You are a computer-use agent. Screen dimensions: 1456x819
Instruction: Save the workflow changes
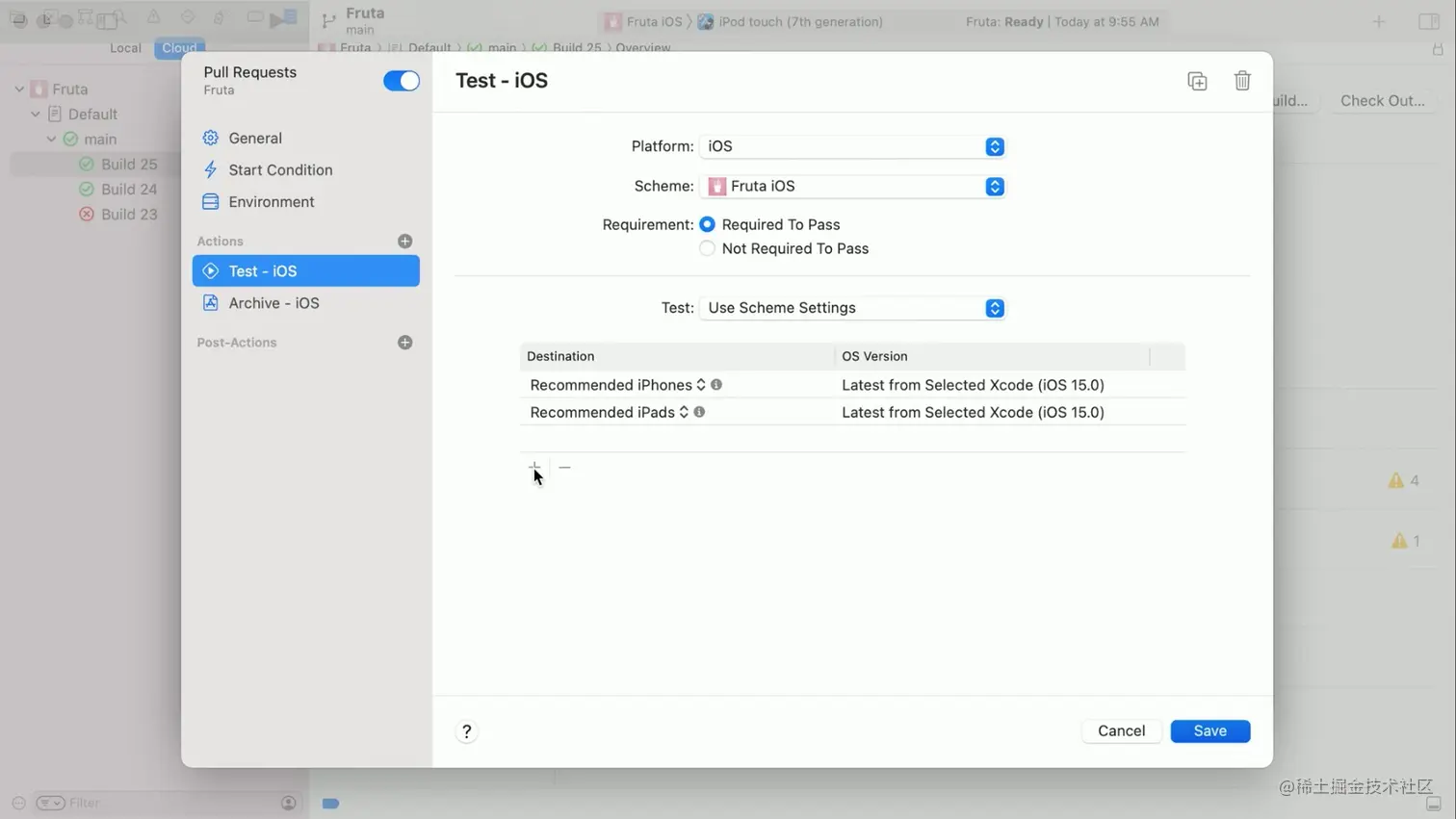(1210, 731)
